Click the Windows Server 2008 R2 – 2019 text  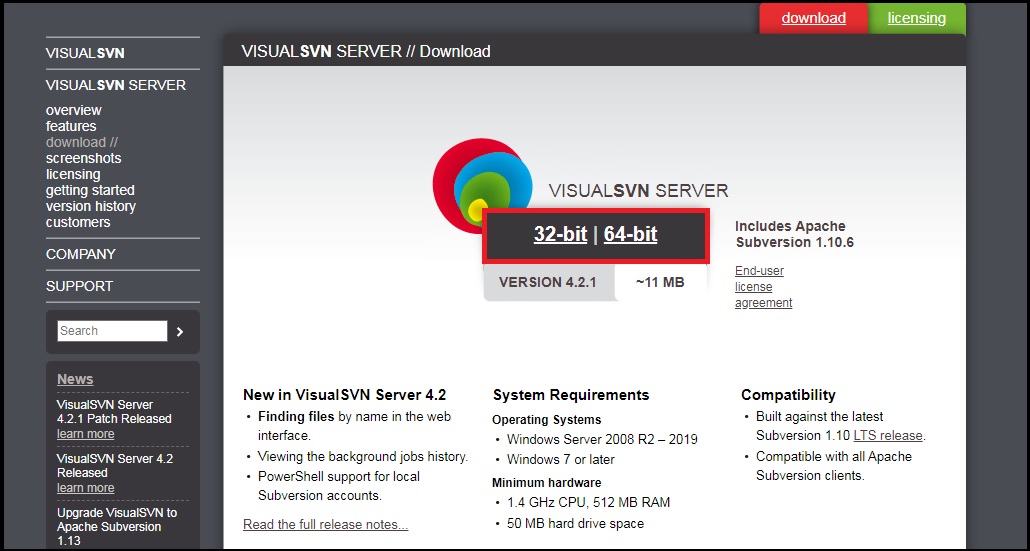[x=602, y=439]
